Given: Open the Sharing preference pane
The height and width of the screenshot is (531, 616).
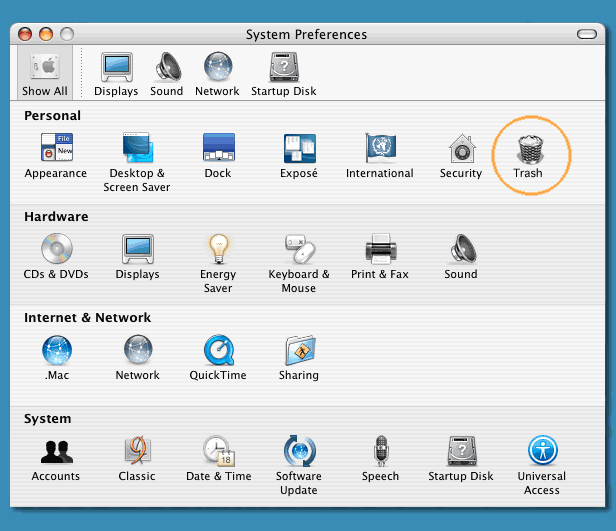Looking at the screenshot, I should [x=299, y=358].
